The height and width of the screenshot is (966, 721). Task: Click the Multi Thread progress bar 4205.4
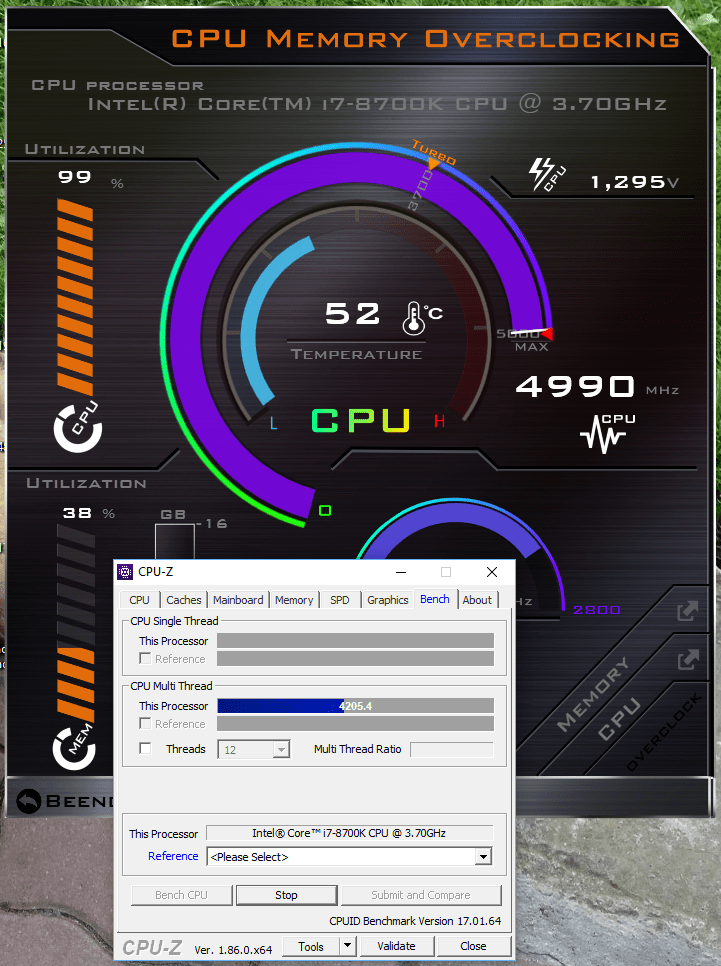click(x=356, y=706)
